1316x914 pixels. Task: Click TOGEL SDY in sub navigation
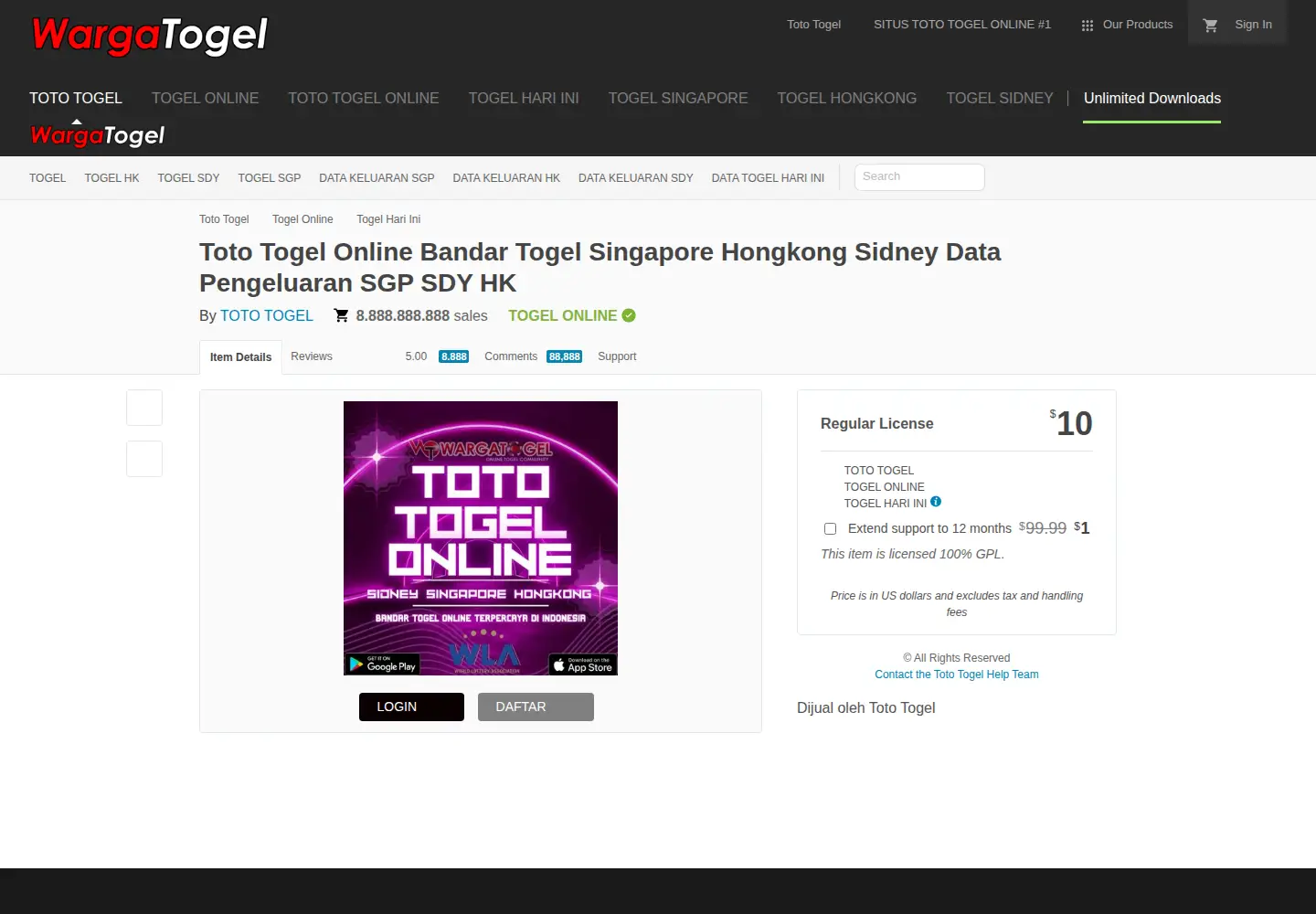point(188,178)
